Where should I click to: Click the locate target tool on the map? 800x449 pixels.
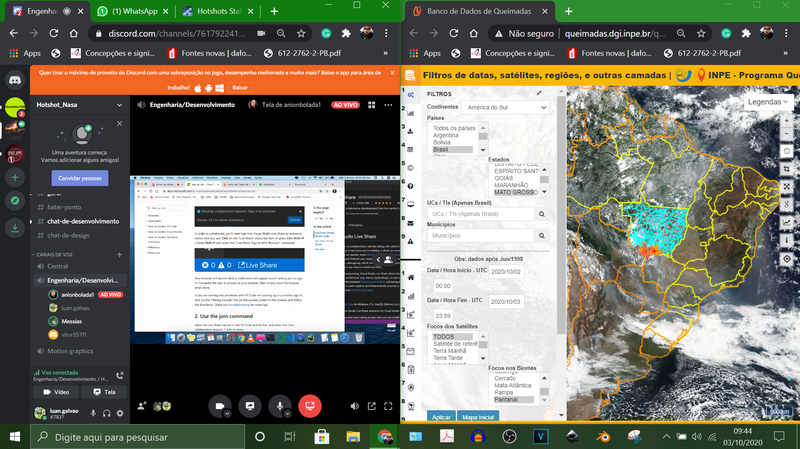pos(786,259)
